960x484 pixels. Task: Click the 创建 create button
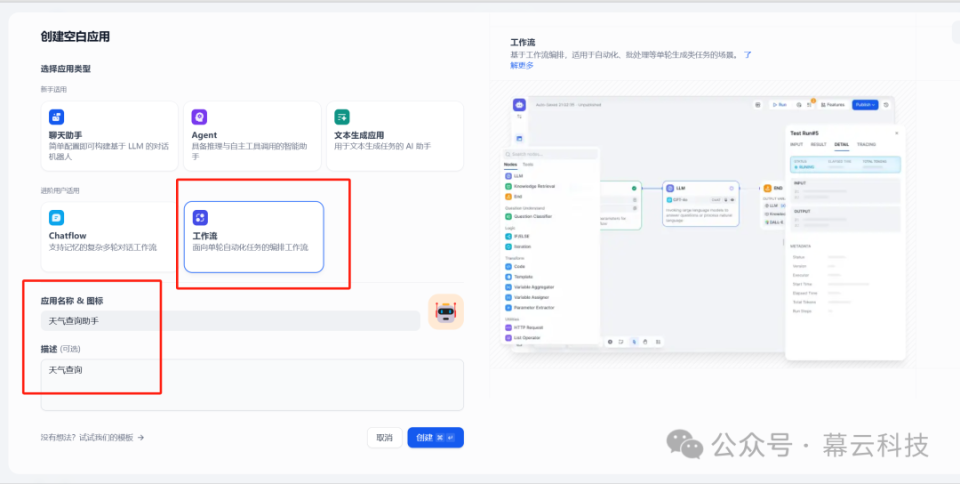pyautogui.click(x=435, y=437)
